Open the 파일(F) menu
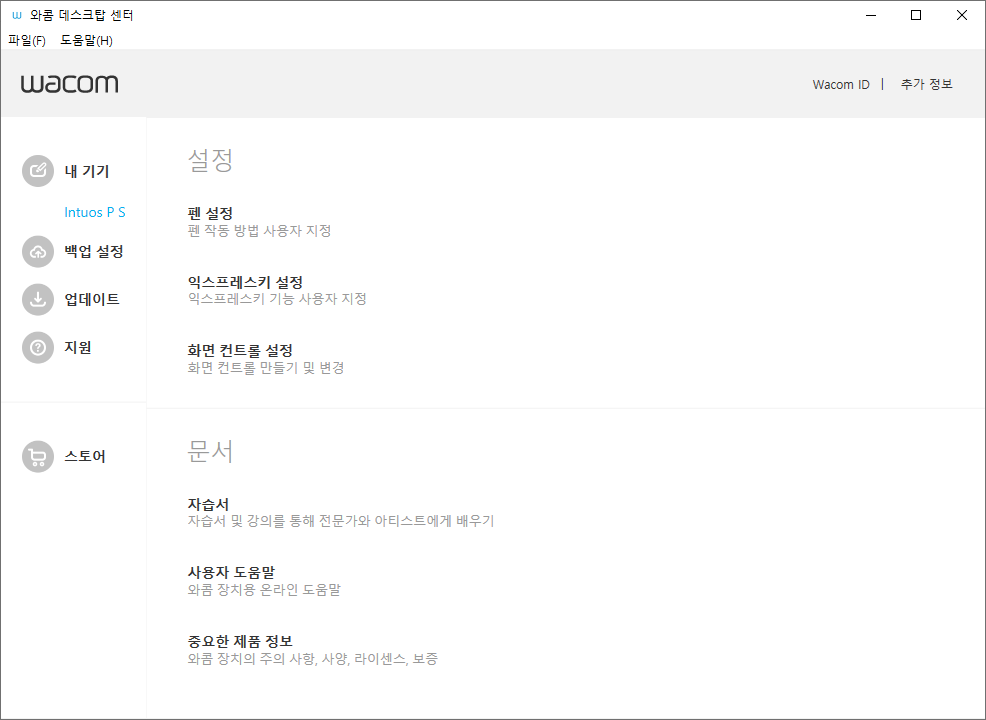This screenshot has height=720, width=986. (27, 40)
